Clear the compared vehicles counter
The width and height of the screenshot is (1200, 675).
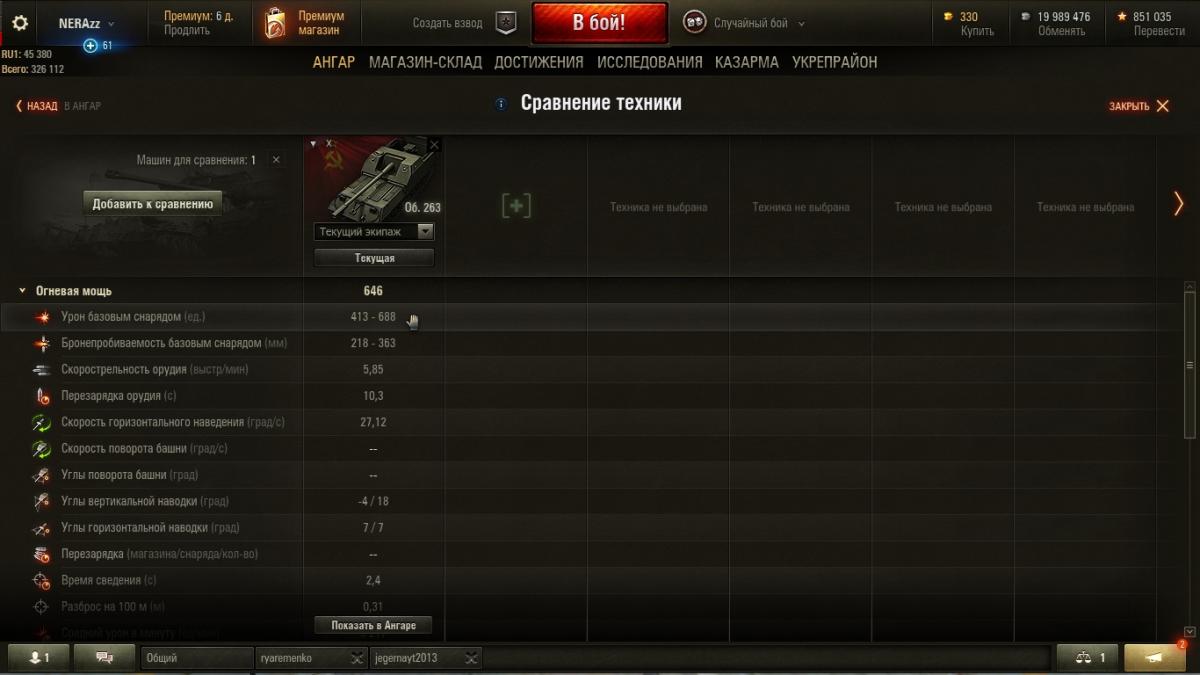[276, 160]
